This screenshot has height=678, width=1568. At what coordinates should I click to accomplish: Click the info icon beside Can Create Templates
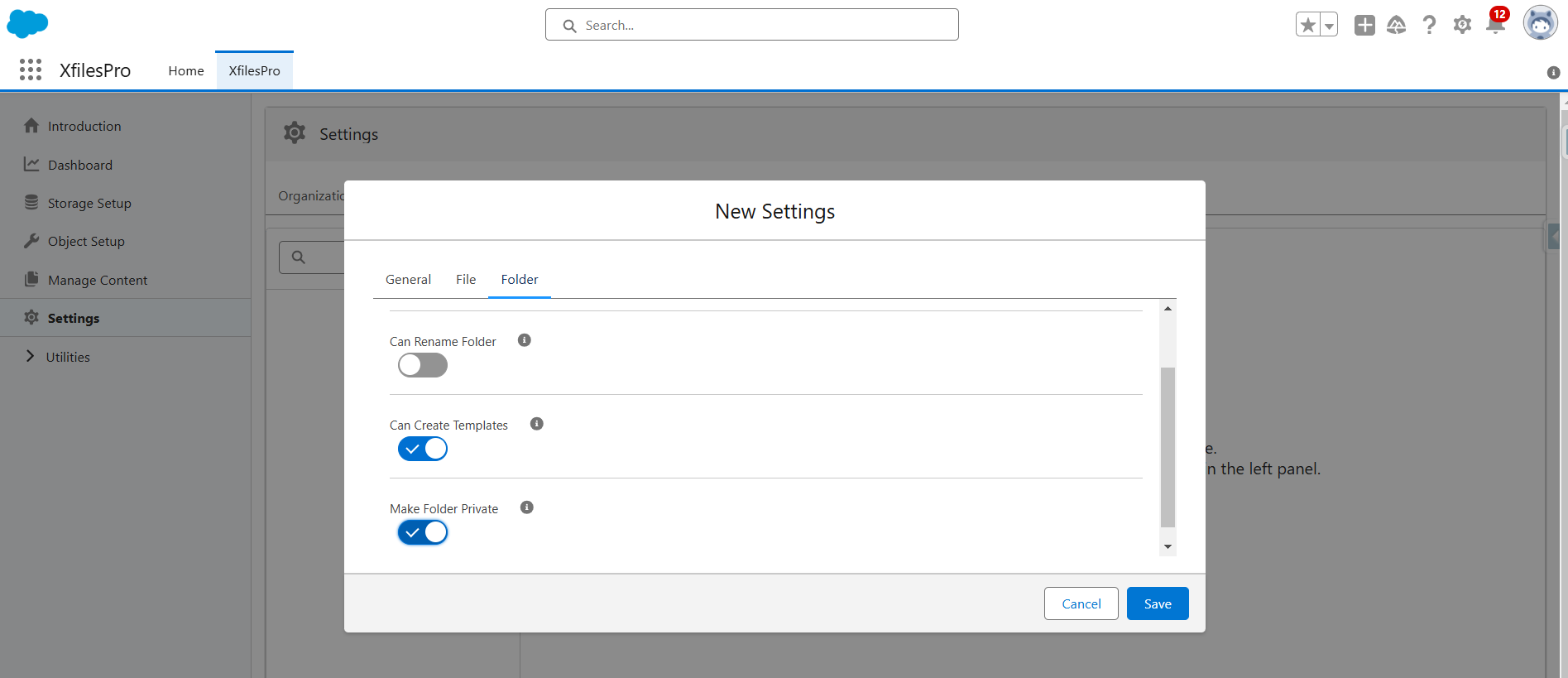536,424
